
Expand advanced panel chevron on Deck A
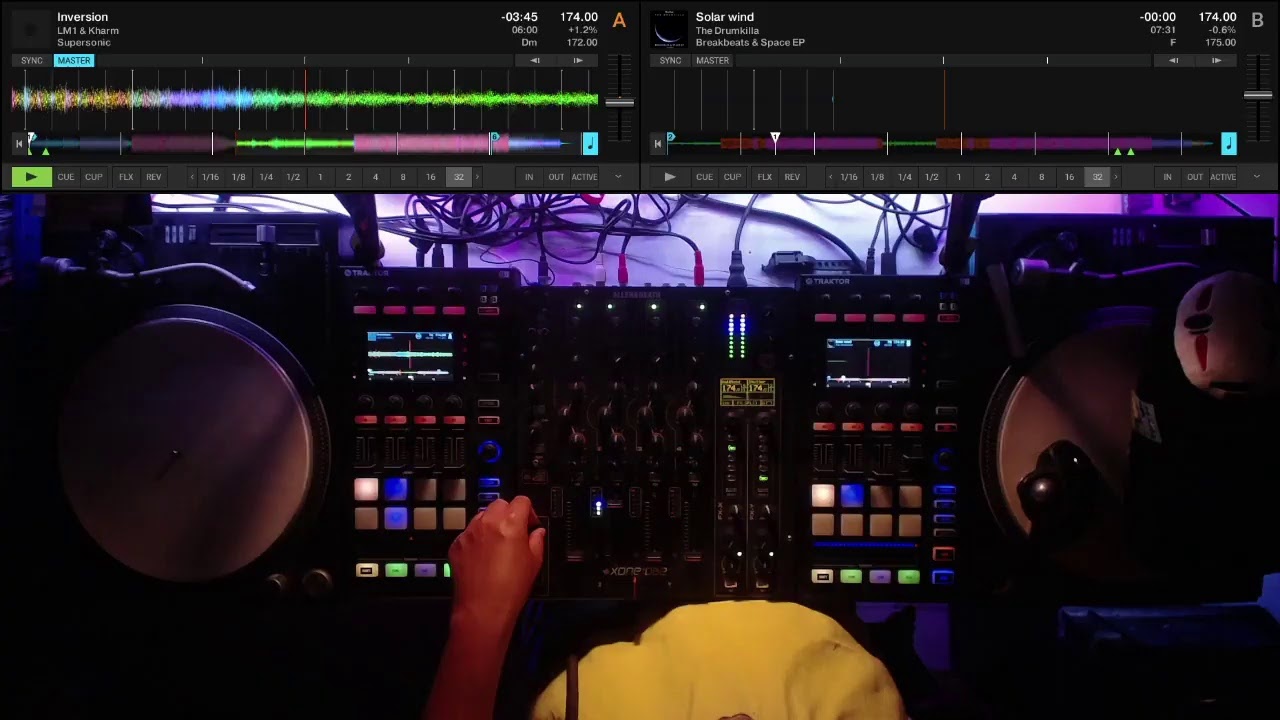coord(618,177)
